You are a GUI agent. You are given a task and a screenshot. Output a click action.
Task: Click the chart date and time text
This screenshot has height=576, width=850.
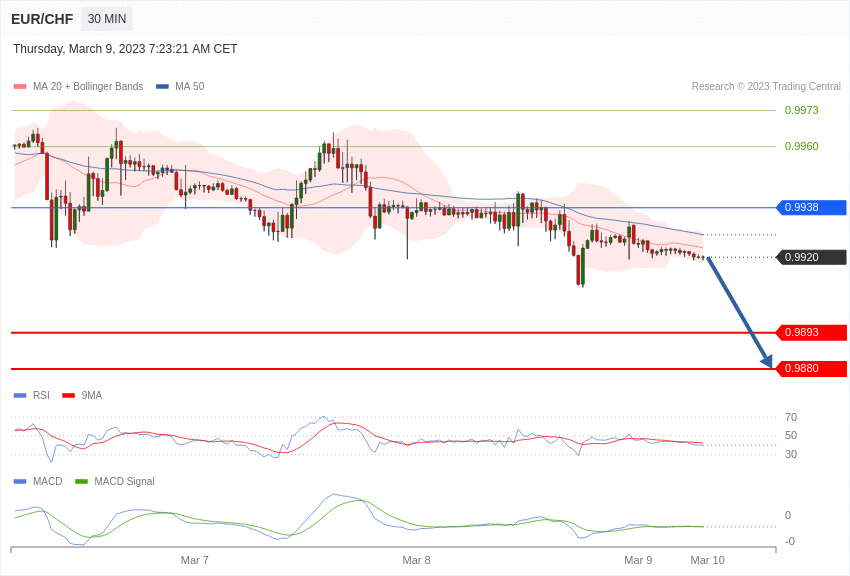pos(125,49)
